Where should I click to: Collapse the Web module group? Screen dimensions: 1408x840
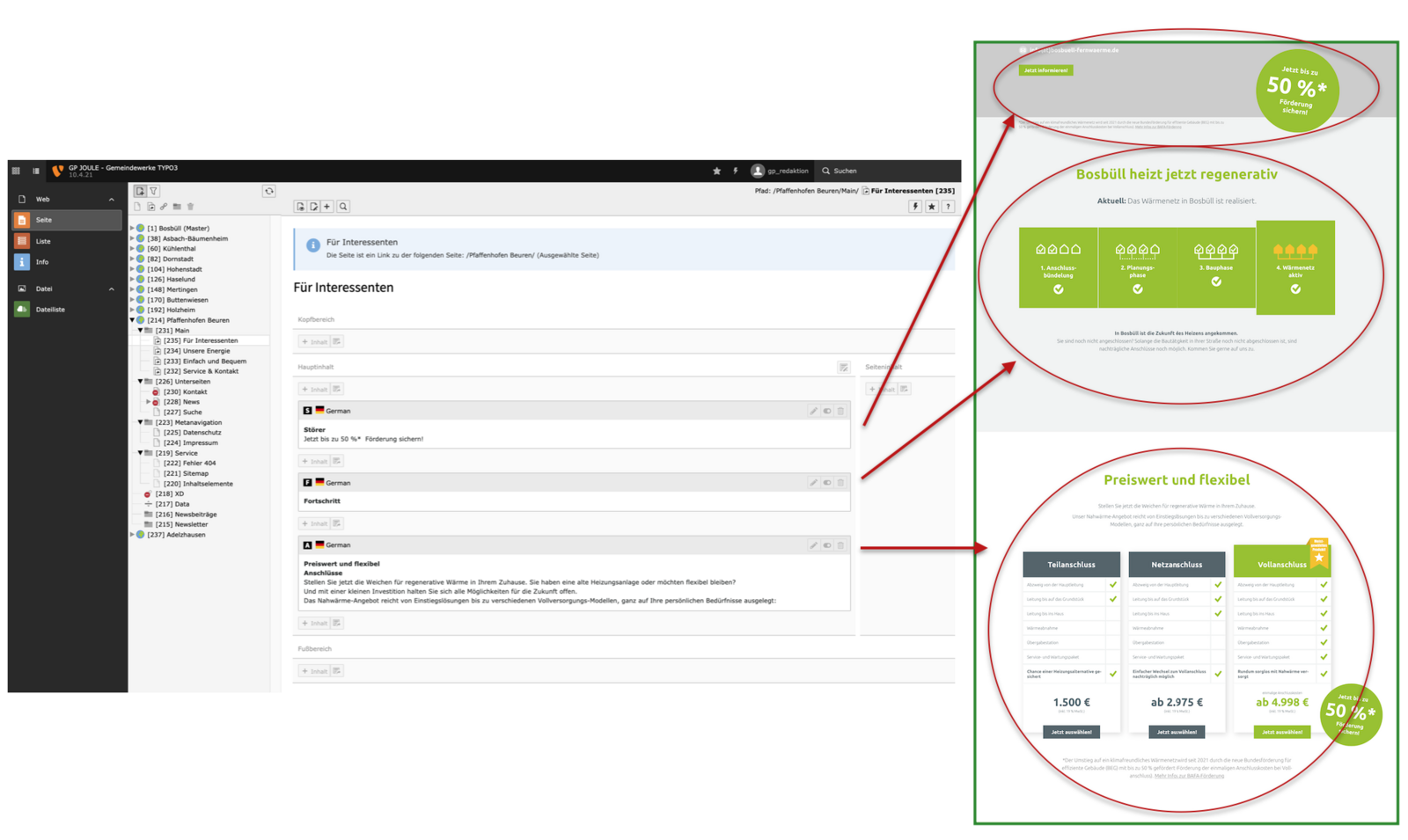pos(112,200)
